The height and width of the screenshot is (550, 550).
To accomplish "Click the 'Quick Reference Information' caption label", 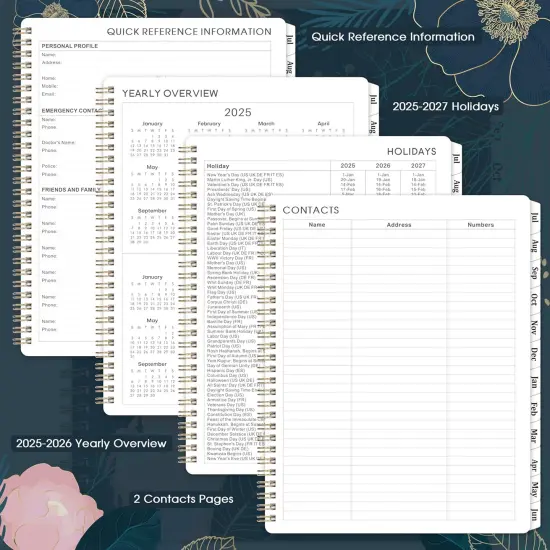I will (x=393, y=37).
